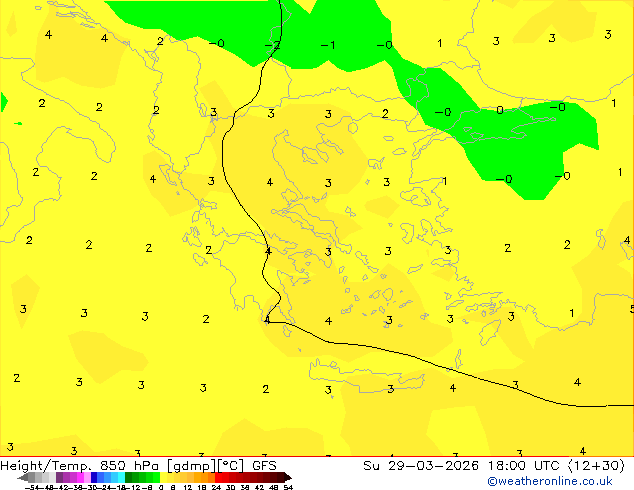
Task: Click the bright red swatch at legend value 24
Action: pos(218,477)
